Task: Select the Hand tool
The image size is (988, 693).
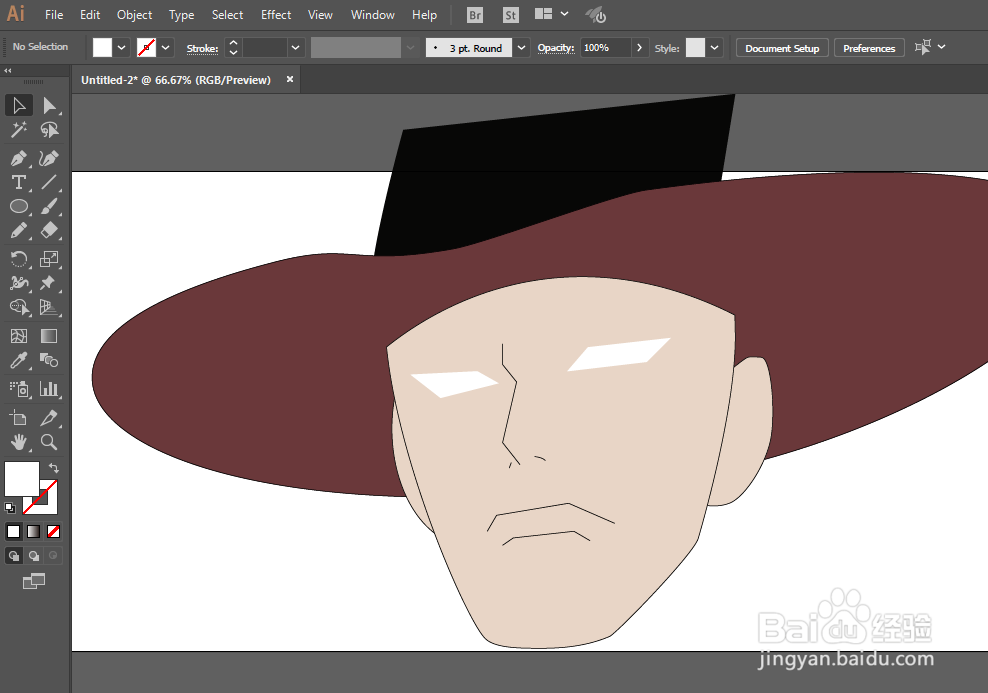Action: coord(19,442)
